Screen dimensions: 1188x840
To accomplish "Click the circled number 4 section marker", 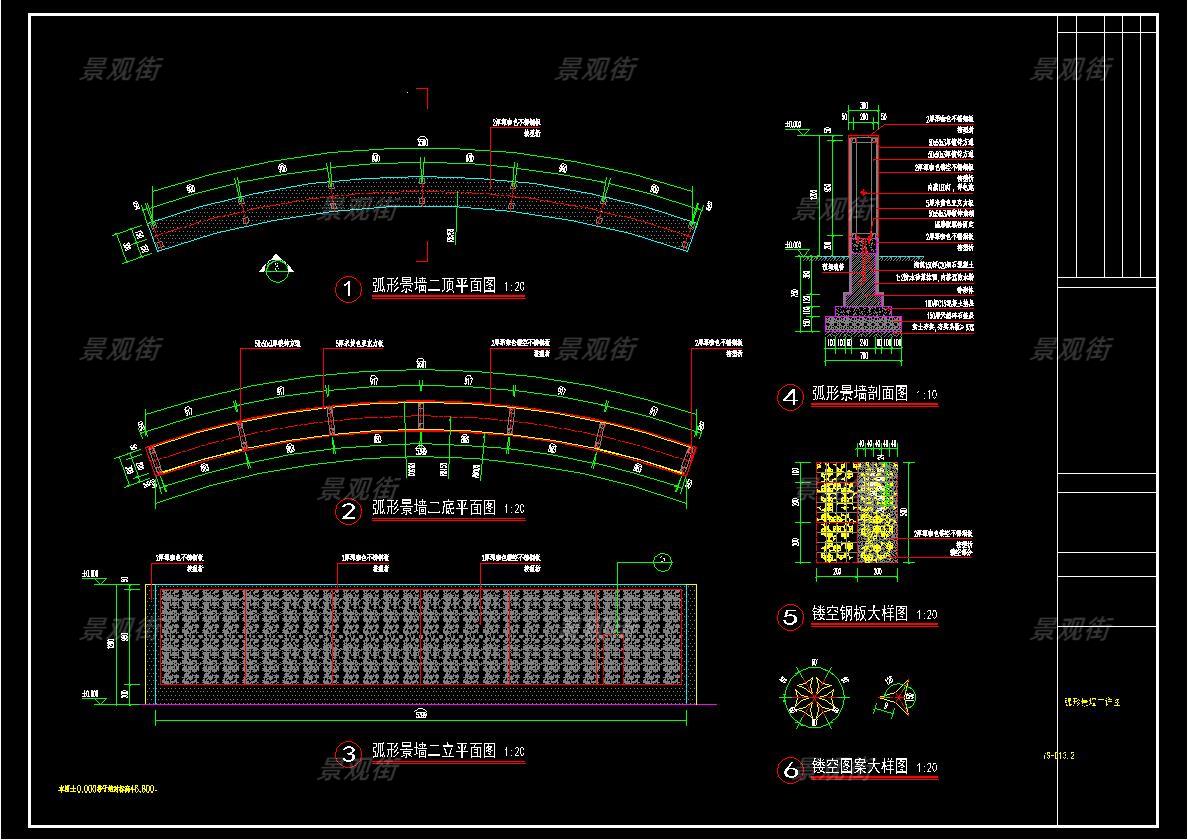I will coord(790,397).
